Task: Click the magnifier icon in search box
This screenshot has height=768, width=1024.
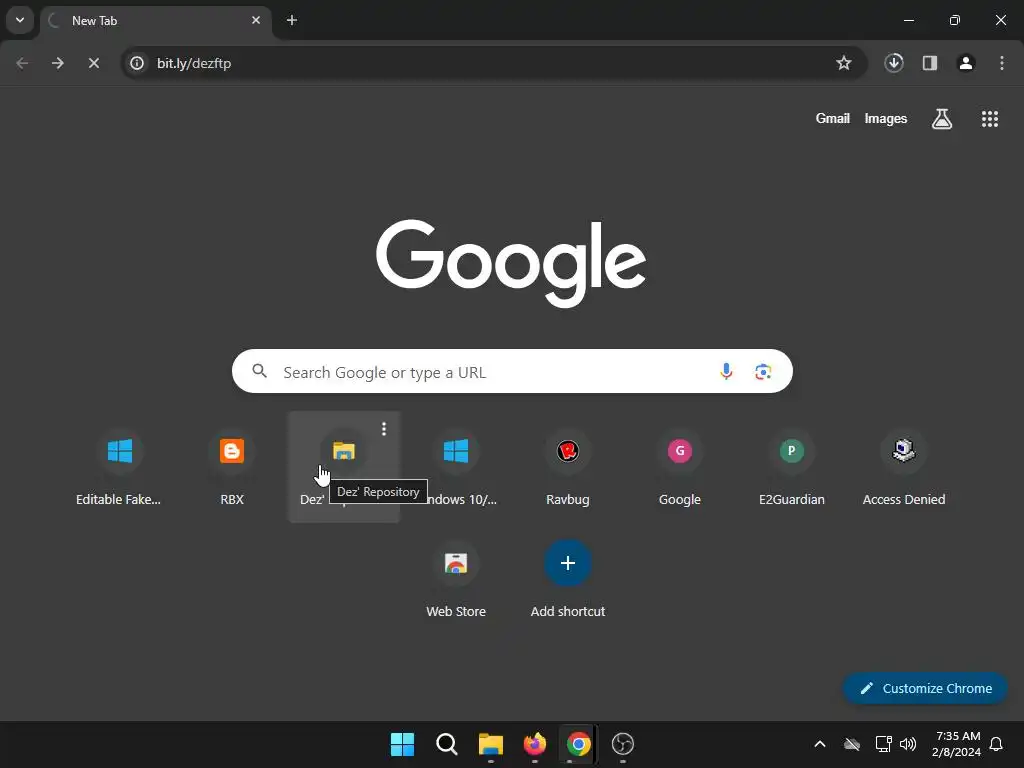Action: [x=260, y=371]
